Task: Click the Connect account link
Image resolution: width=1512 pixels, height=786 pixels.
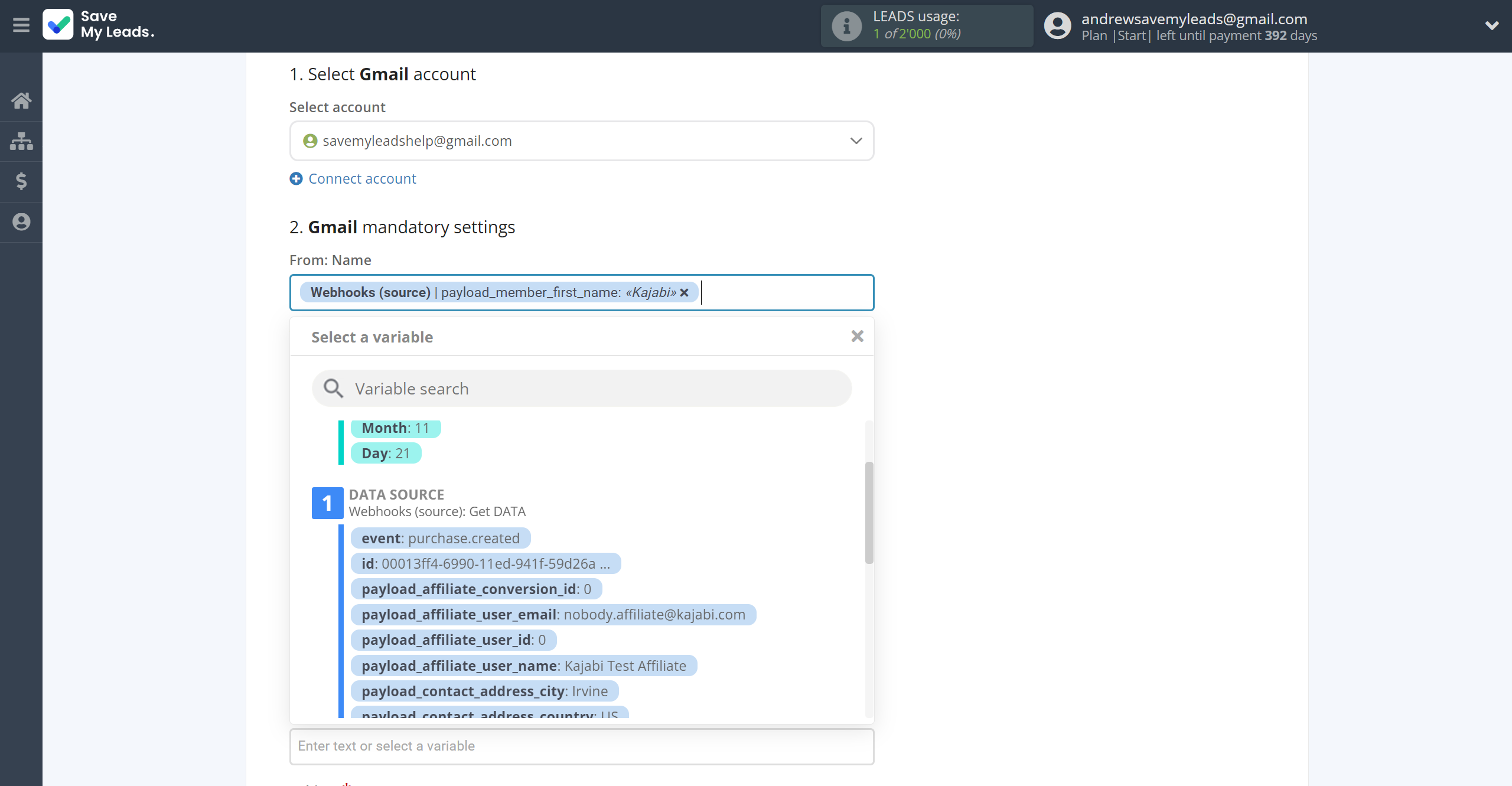Action: coord(362,179)
